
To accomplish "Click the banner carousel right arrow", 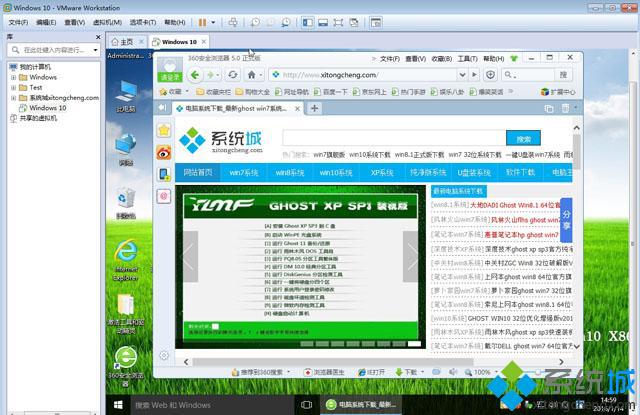I will 411,256.
